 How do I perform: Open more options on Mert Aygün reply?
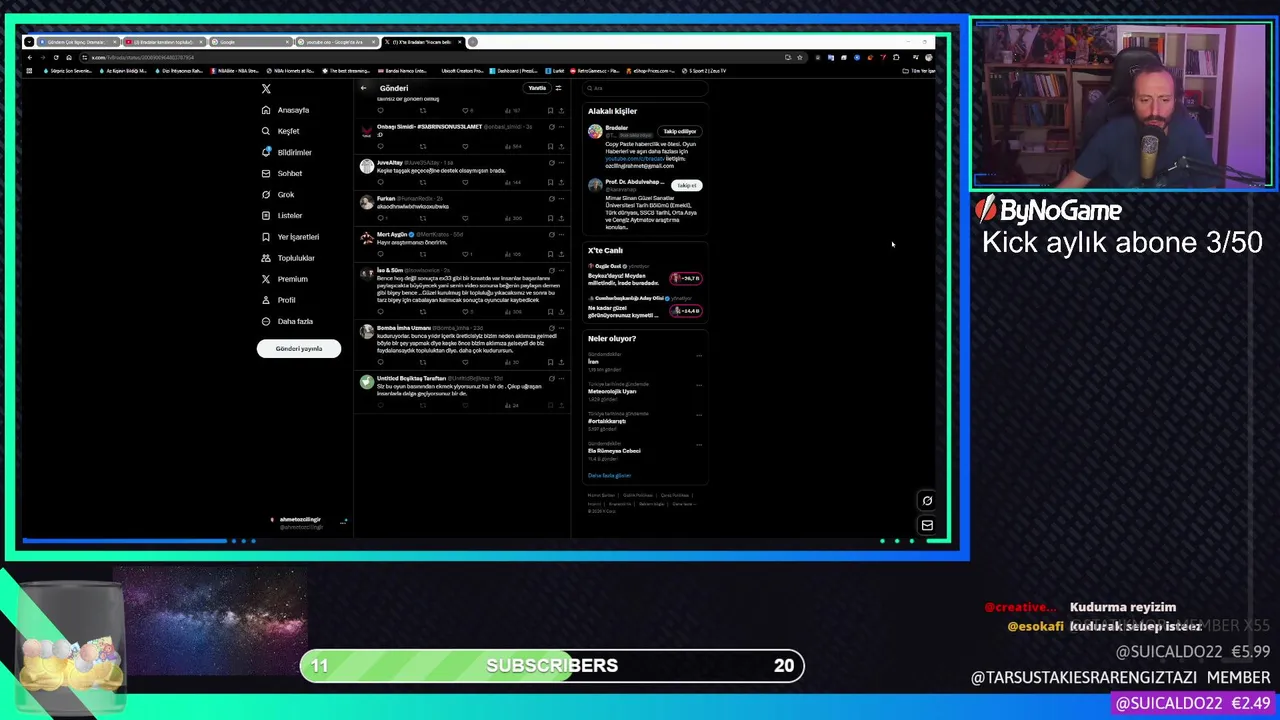pos(562,235)
